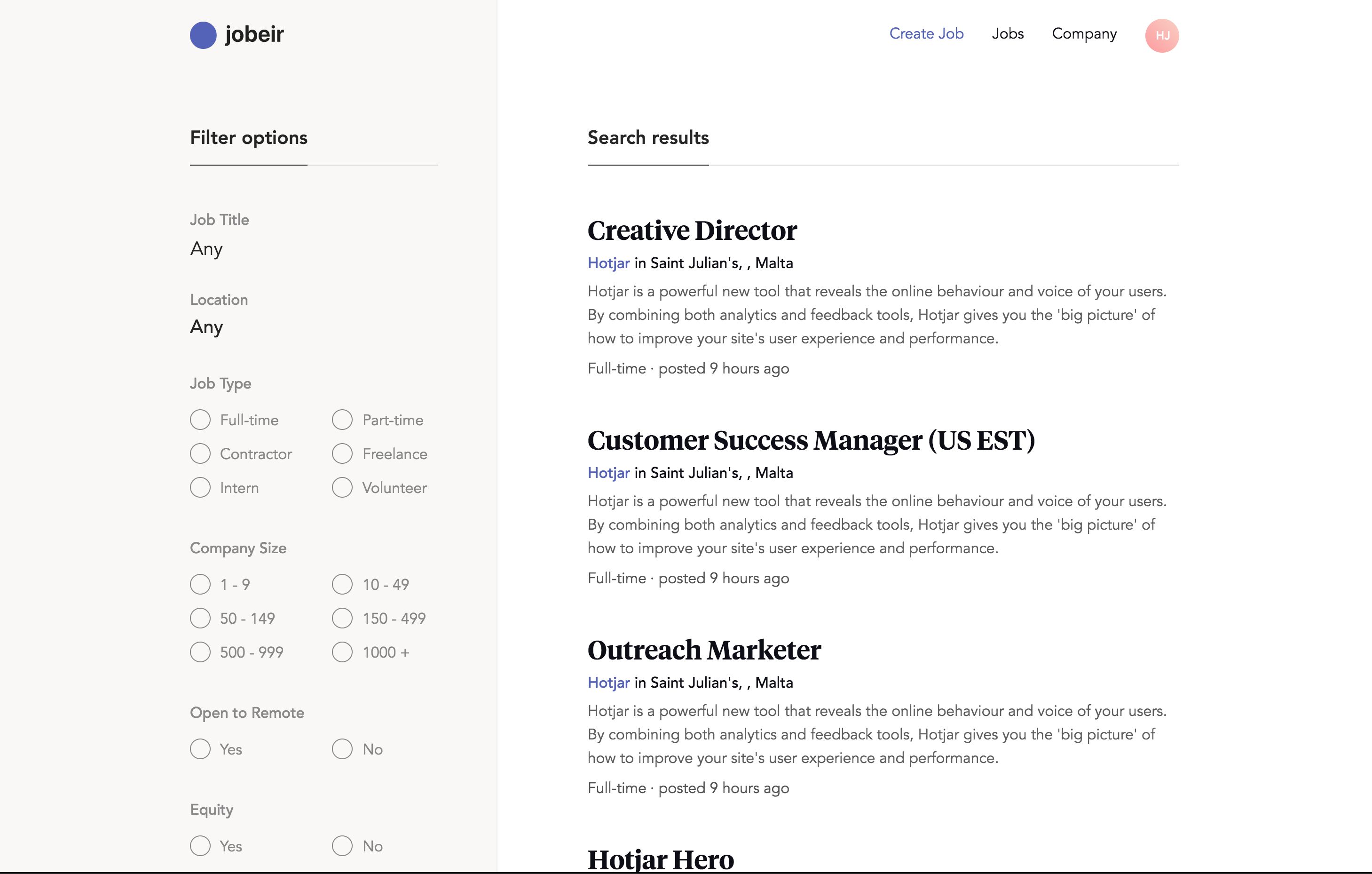Open the HJ user avatar menu
The image size is (1372, 874).
[1161, 35]
